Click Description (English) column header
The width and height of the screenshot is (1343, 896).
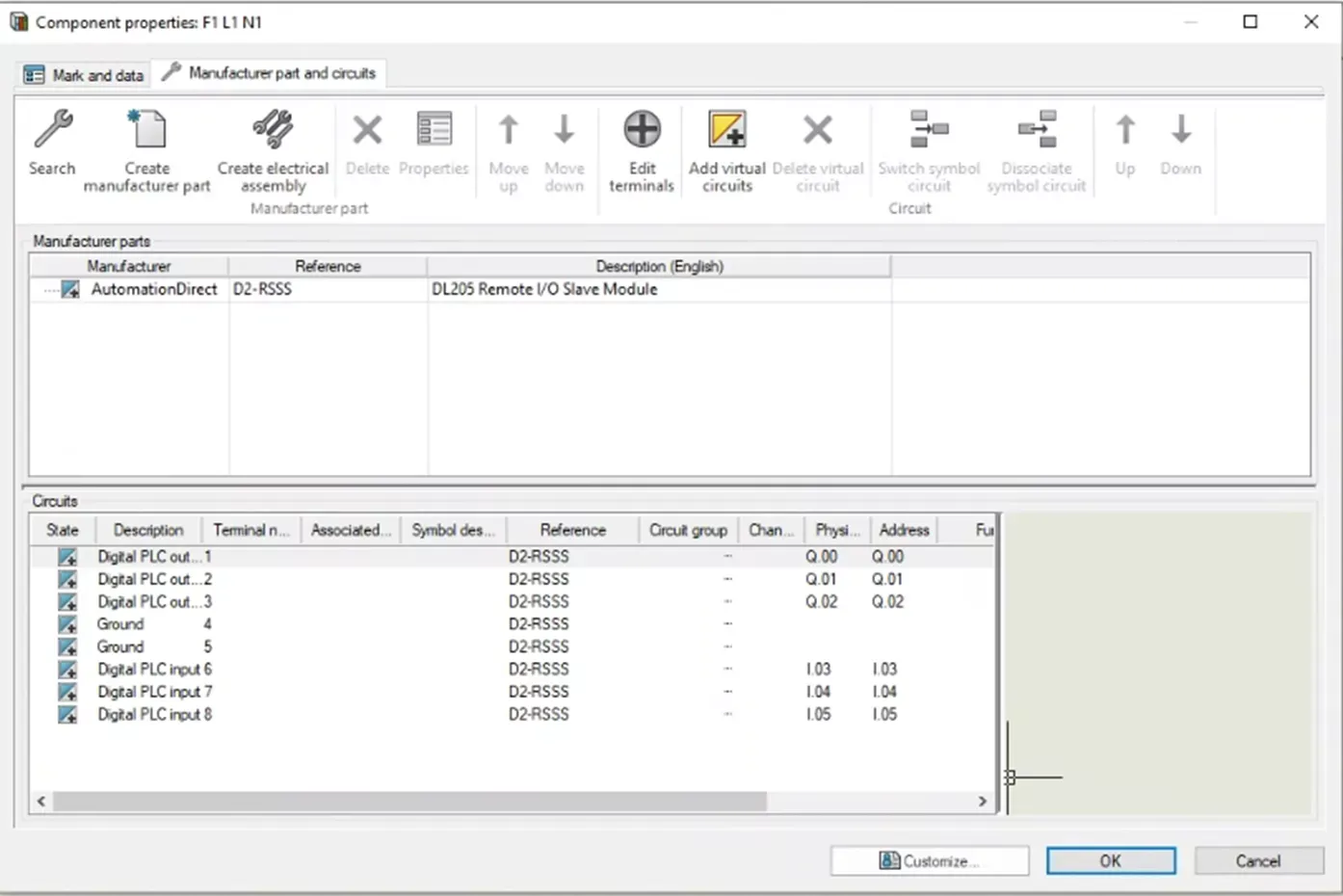tap(659, 266)
